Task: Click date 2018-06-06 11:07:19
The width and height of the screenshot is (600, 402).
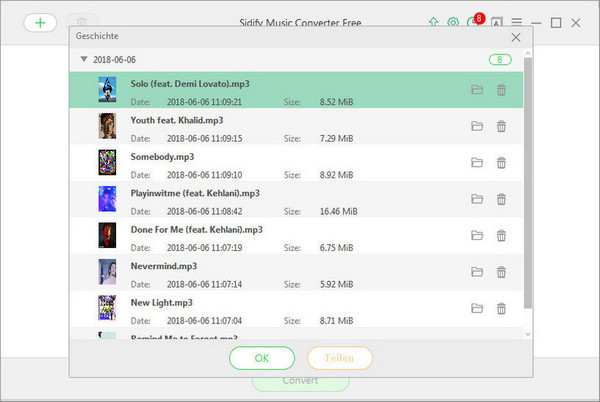Action: coord(204,248)
